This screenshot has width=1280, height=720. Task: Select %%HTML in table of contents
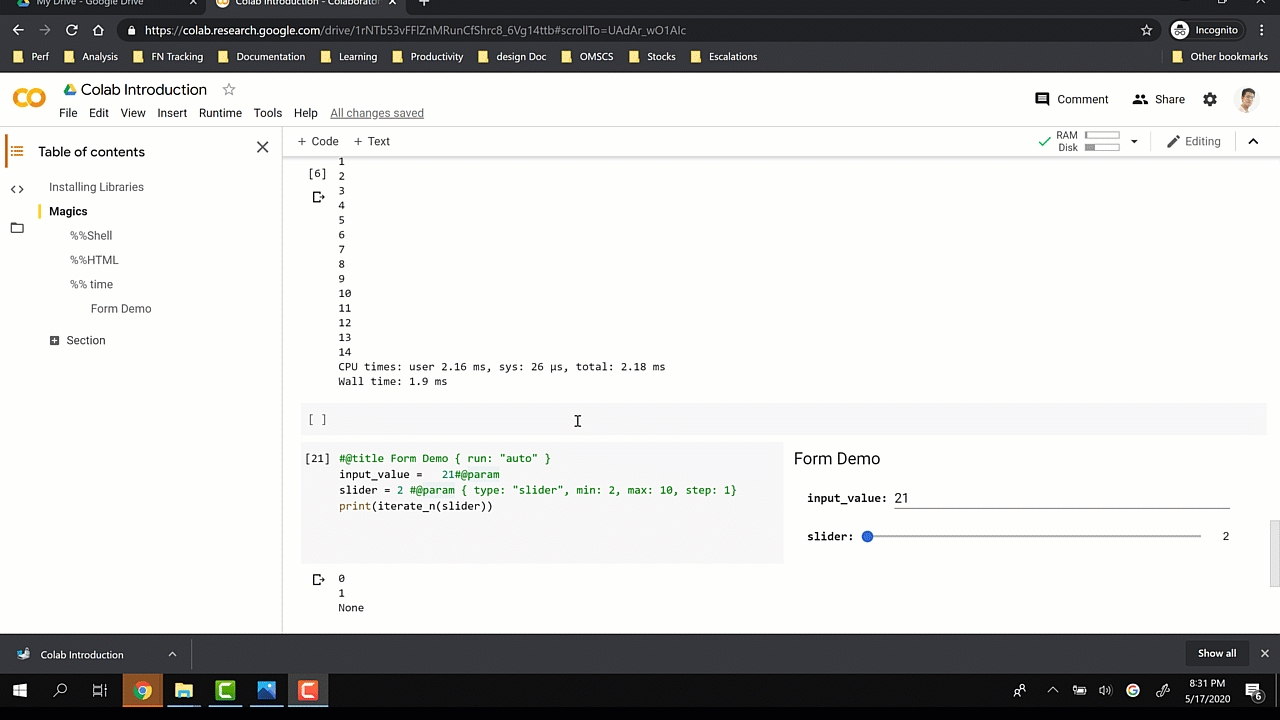(94, 260)
